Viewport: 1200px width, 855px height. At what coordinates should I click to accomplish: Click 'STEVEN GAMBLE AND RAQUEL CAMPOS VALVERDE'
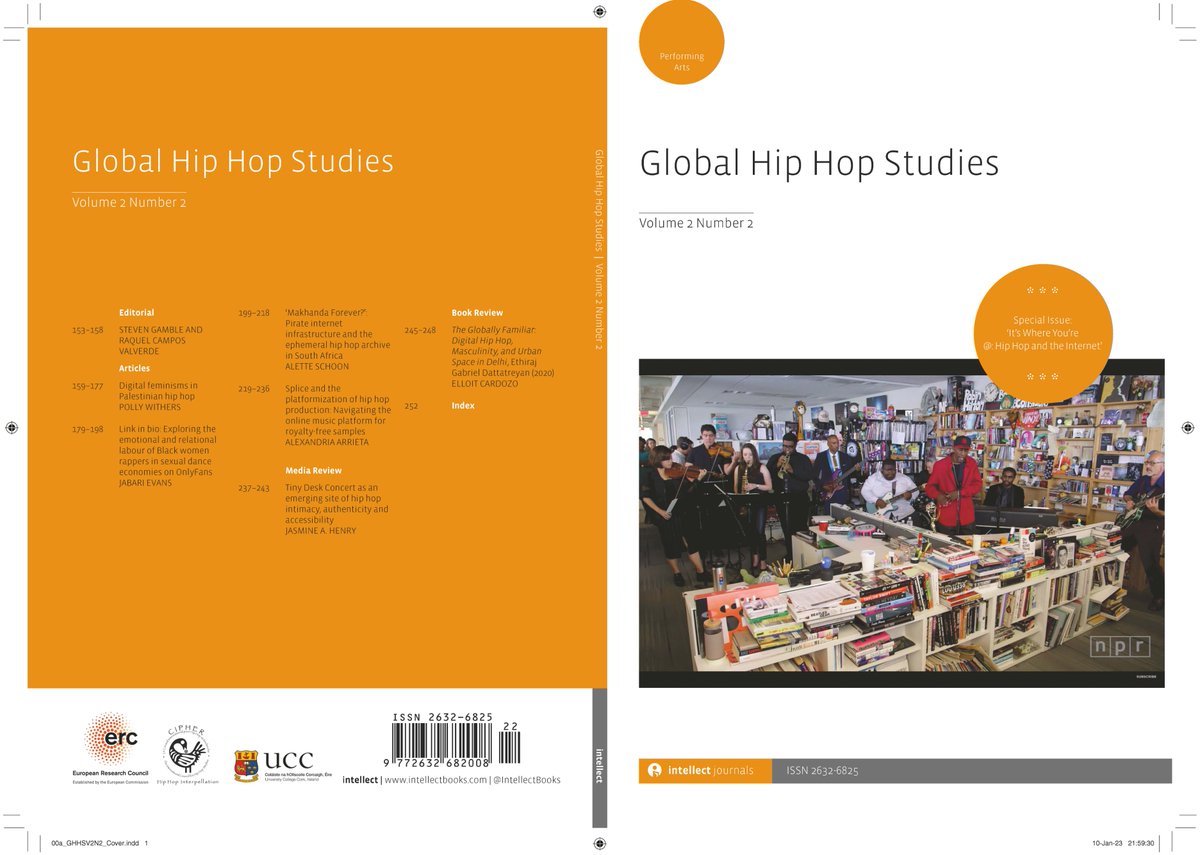[x=160, y=340]
